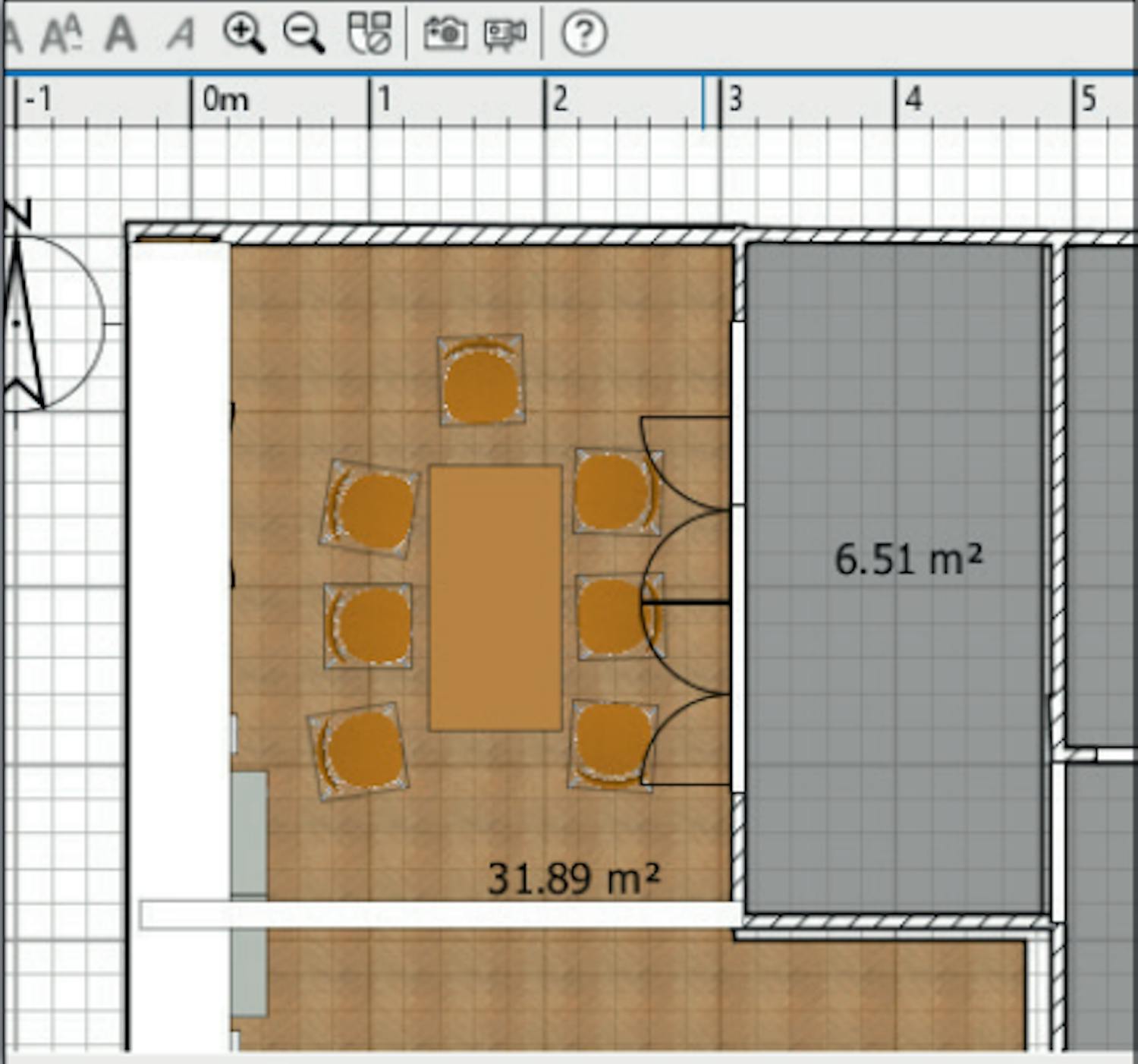Select the rectangular dining table

[x=495, y=598]
